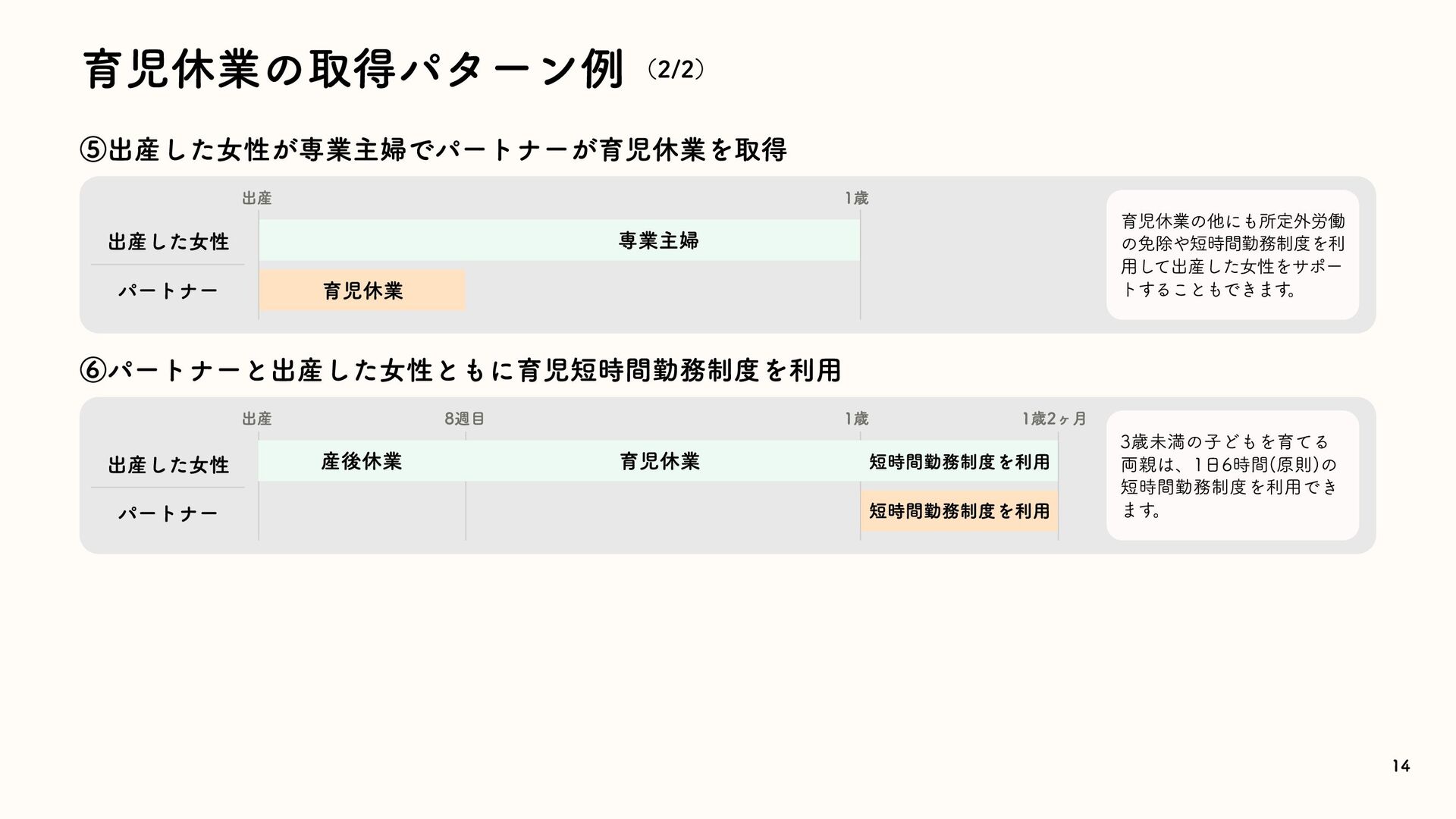This screenshot has height=819, width=1456.
Task: Click heading ⑥ about 育児短時間勤務制度
Action: (x=461, y=371)
